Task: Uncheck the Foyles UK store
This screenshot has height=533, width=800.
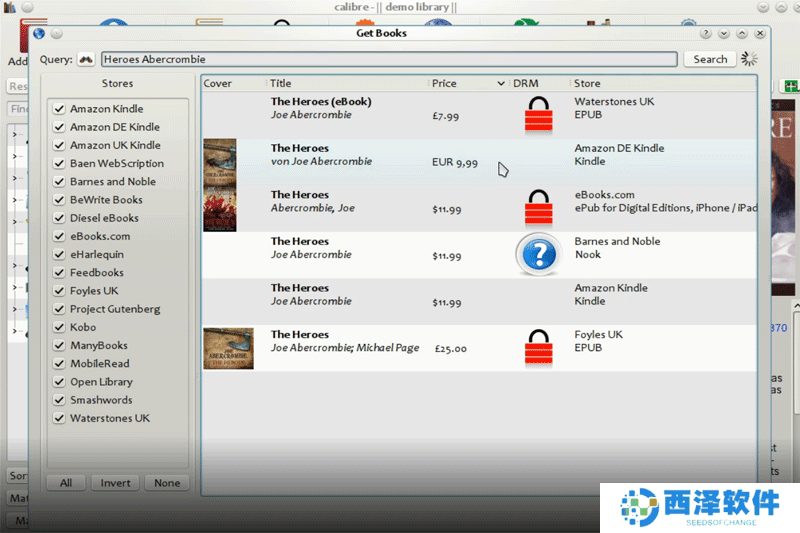Action: [59, 291]
